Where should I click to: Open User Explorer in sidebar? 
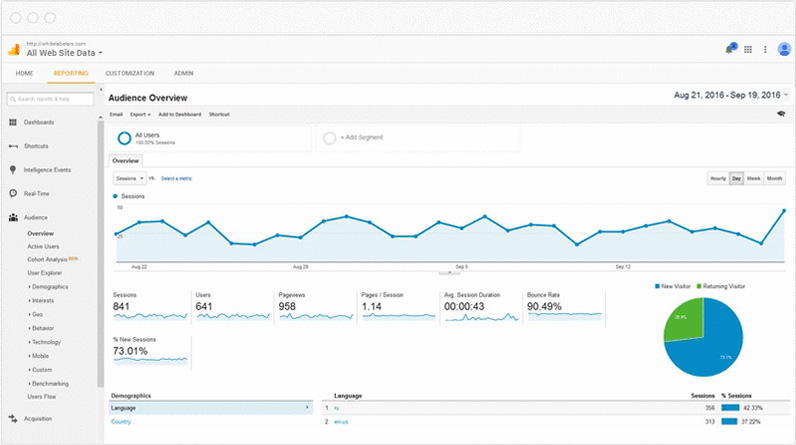click(x=45, y=272)
